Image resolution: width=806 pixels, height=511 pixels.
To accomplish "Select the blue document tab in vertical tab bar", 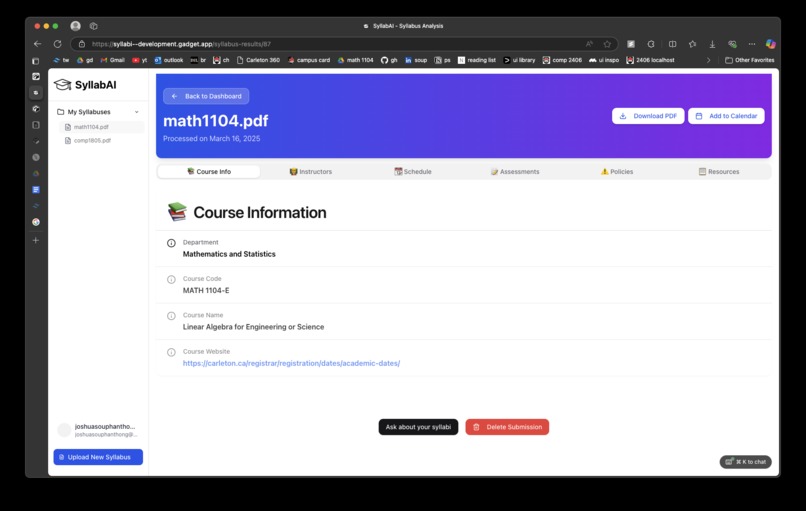I will coord(35,190).
